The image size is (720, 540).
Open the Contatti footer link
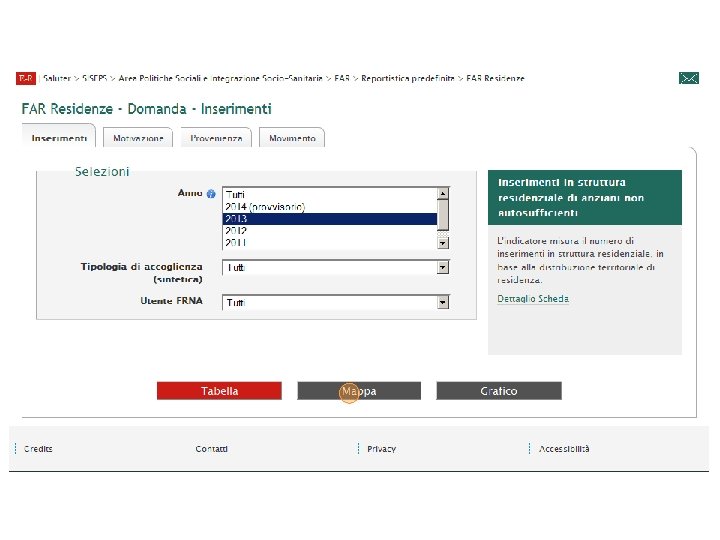tap(211, 449)
